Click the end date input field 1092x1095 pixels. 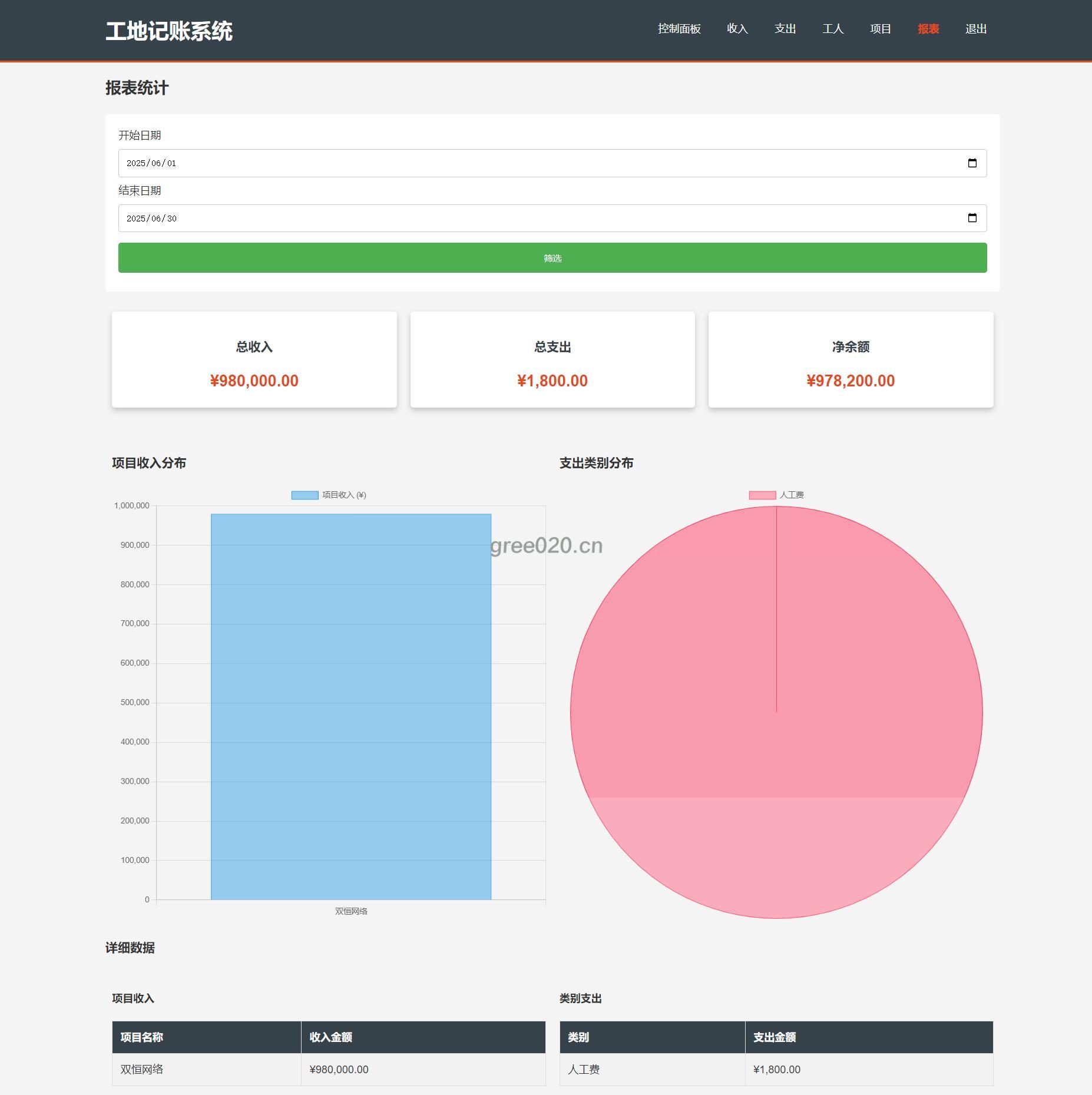(x=471, y=219)
